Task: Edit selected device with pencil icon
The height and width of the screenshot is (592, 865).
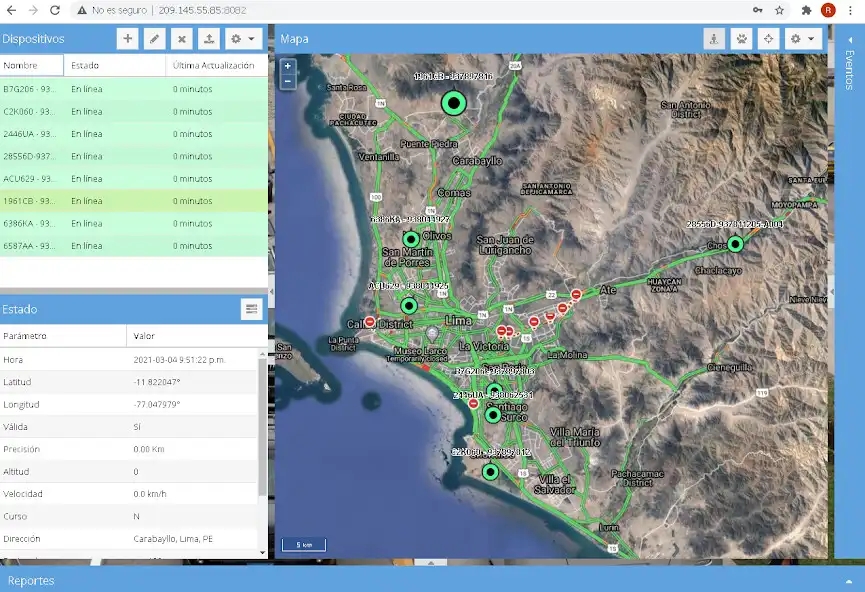Action: (x=154, y=39)
